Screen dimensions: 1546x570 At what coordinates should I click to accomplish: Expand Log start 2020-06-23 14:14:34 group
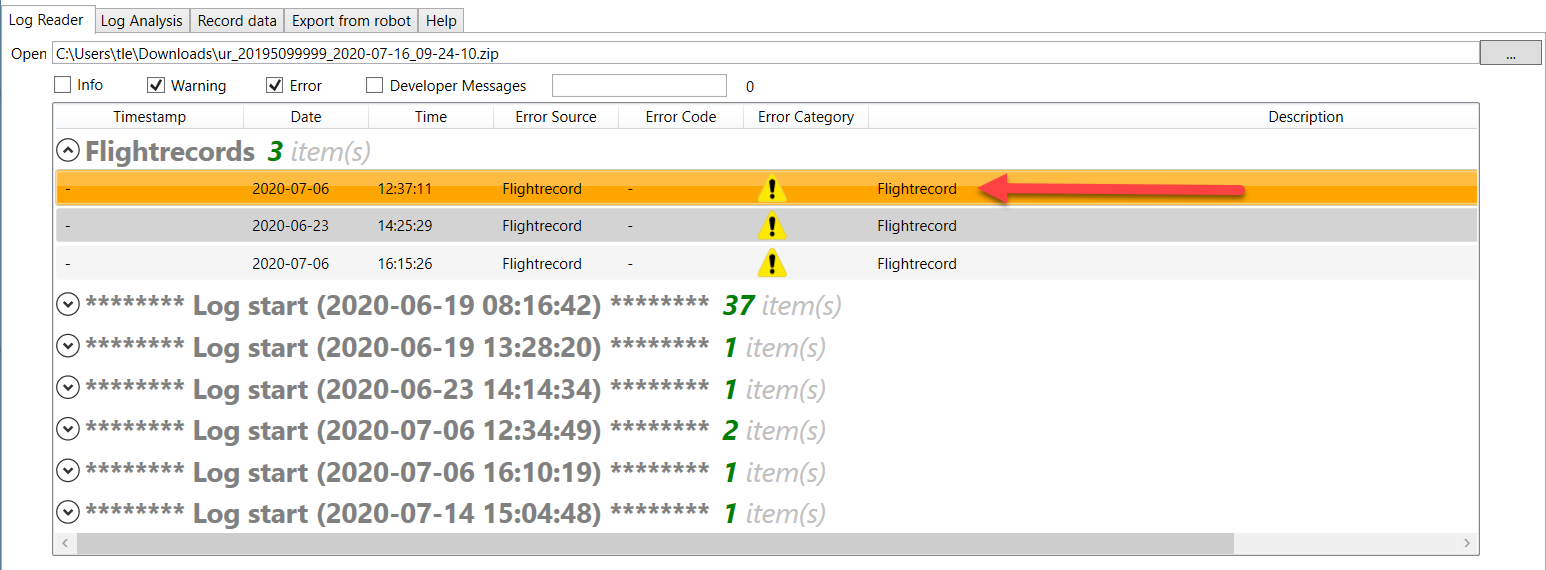68,389
